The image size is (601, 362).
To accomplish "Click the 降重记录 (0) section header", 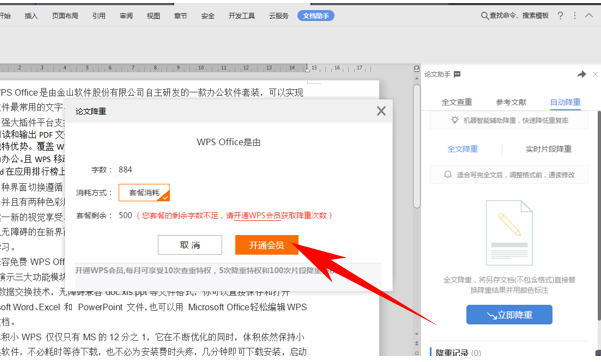I will click(458, 352).
